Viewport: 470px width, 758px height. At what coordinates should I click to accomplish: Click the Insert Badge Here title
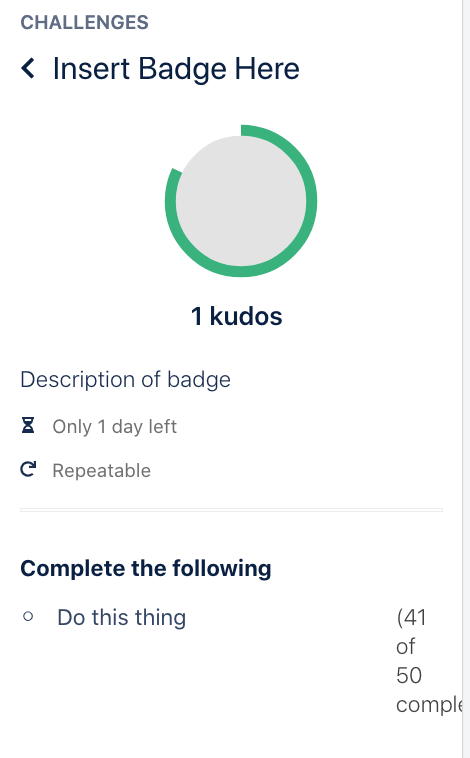coord(176,68)
